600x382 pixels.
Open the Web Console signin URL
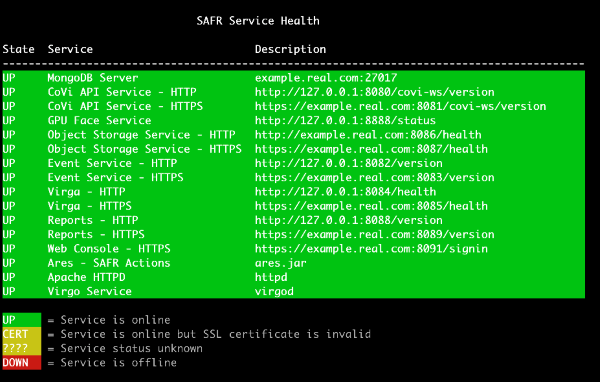(x=371, y=249)
